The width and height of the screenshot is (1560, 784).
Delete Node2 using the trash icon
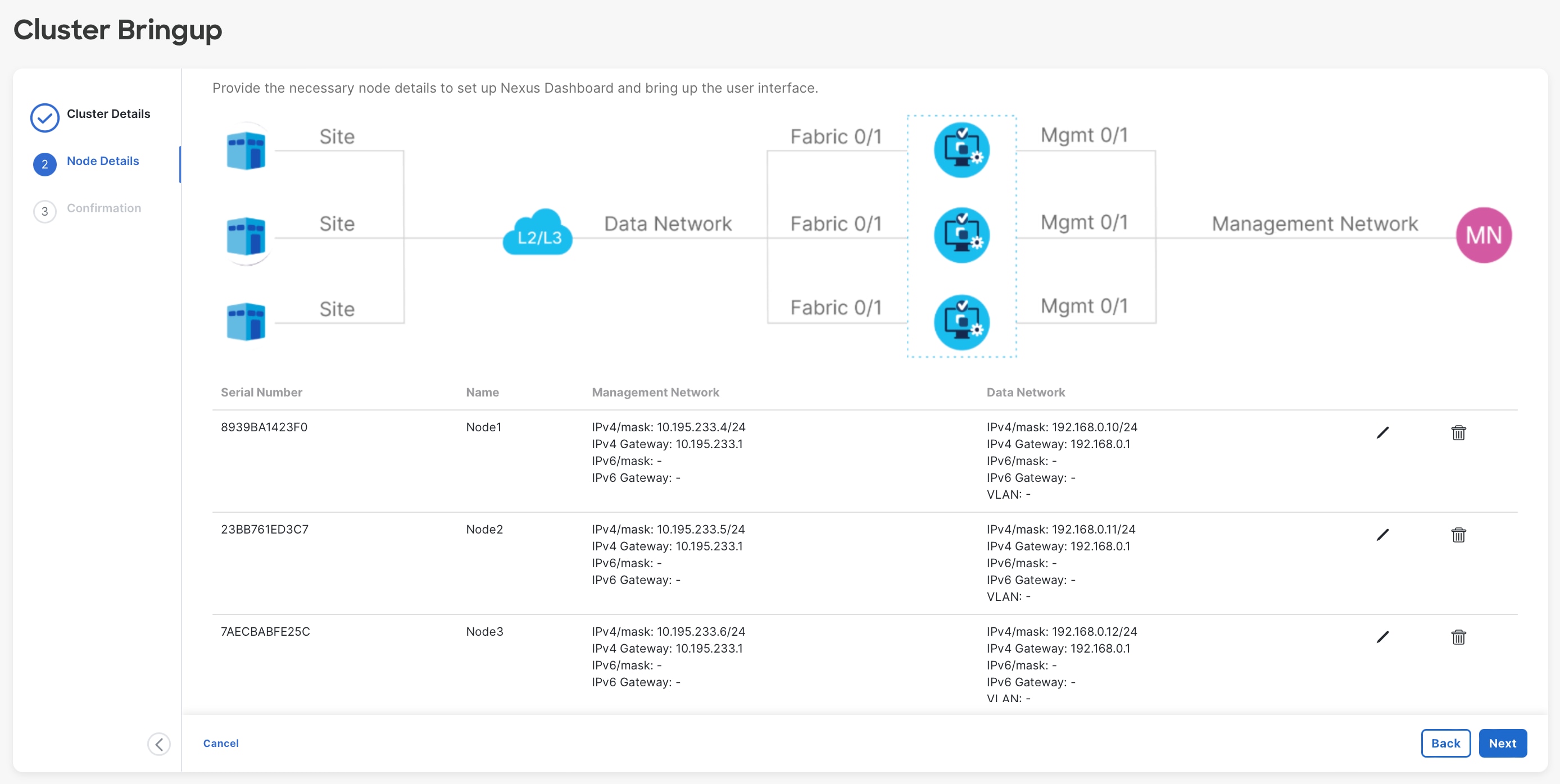coord(1458,535)
